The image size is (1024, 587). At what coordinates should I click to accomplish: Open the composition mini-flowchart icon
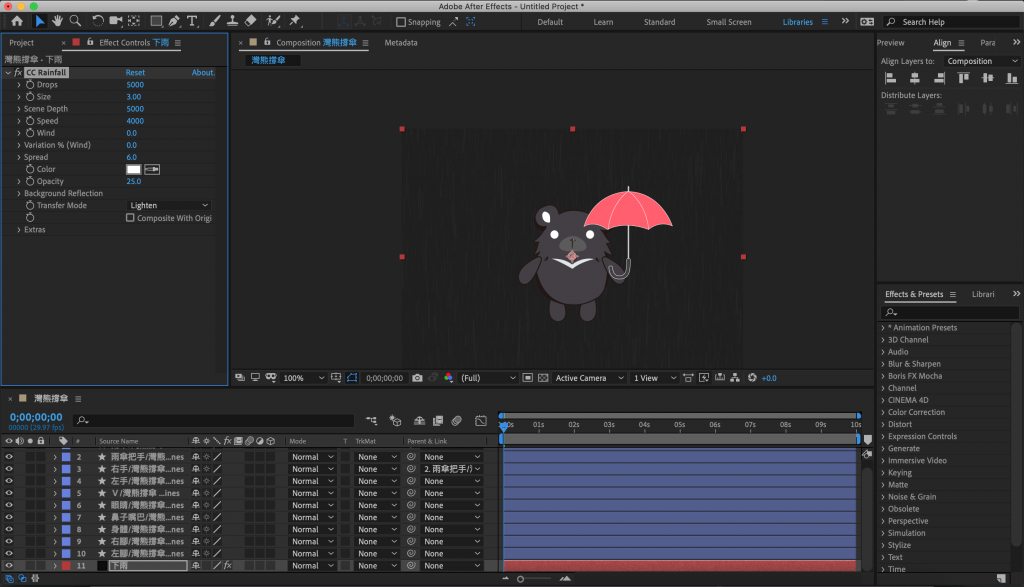(x=371, y=421)
